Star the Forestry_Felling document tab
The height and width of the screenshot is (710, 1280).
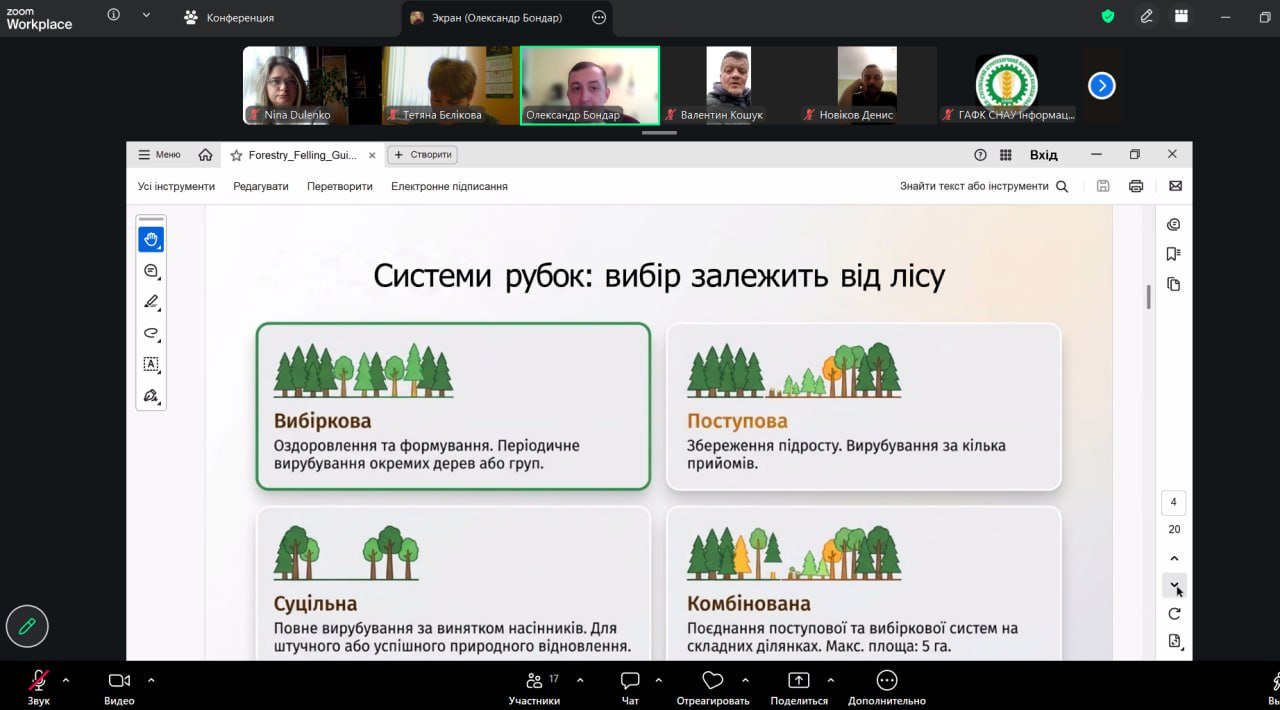(x=237, y=155)
